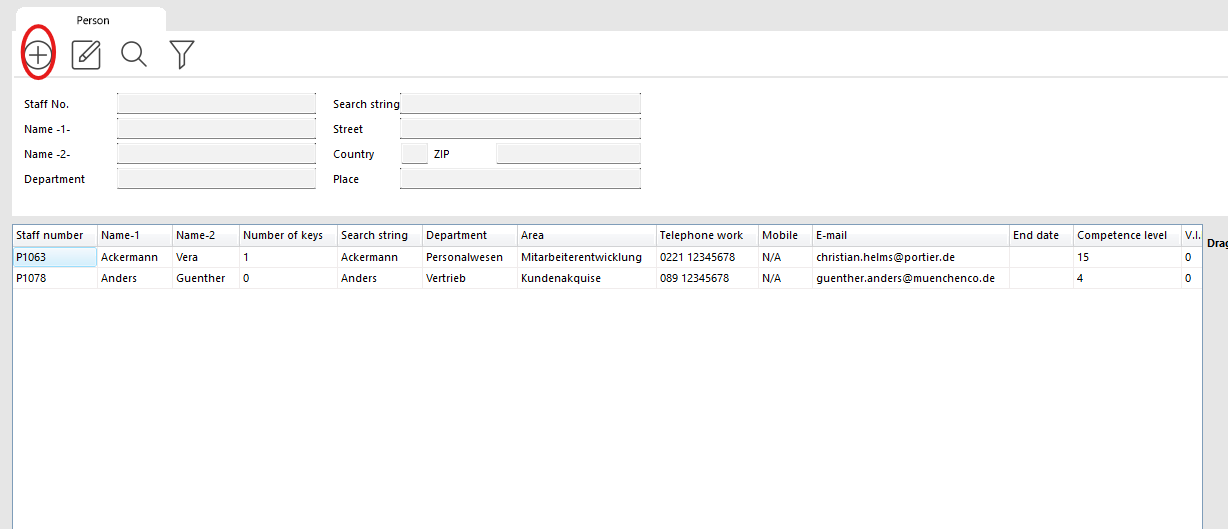Sort by Name-1 column header

(135, 236)
